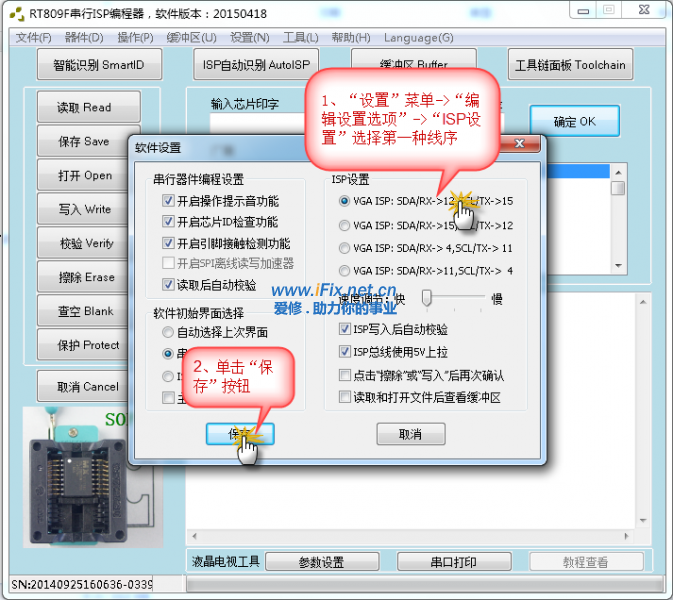Click the 参数设置 button

coord(321,562)
